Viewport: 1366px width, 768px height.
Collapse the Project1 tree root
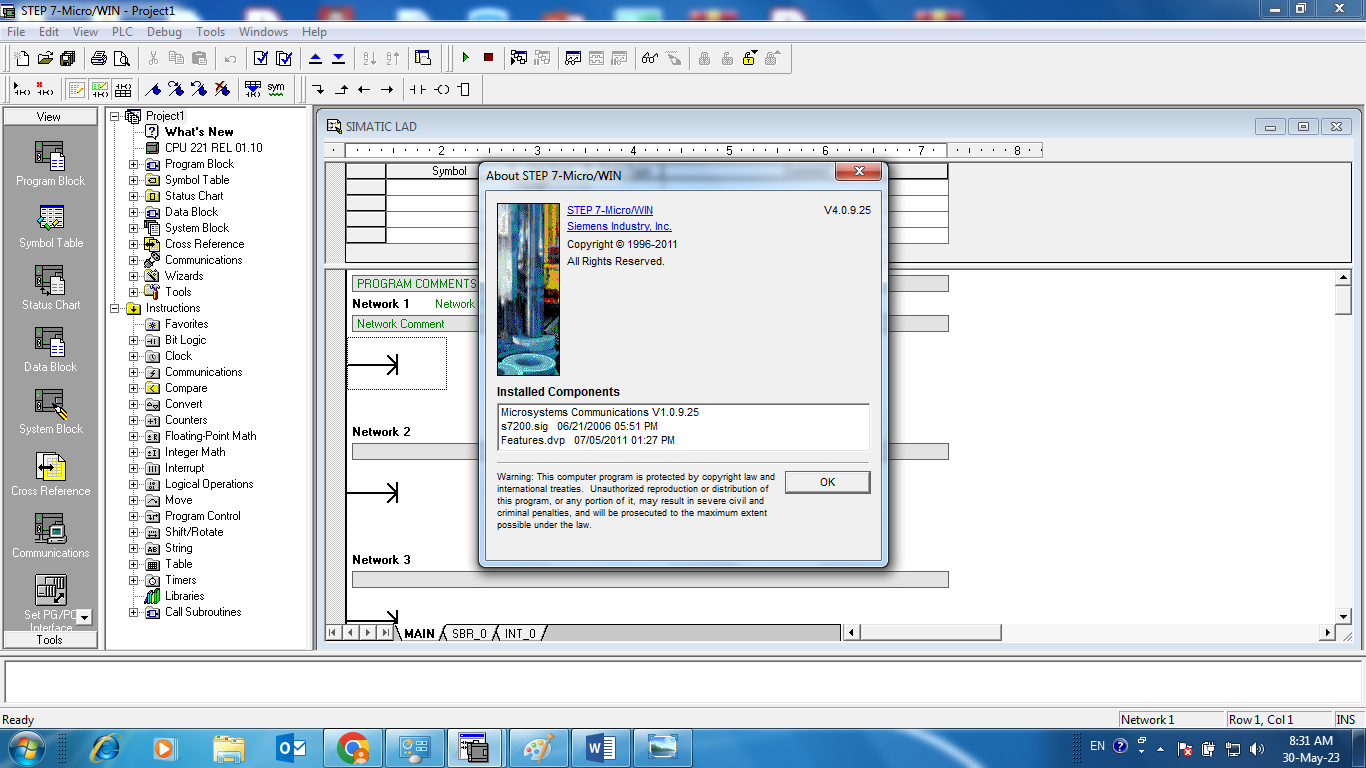[x=115, y=116]
